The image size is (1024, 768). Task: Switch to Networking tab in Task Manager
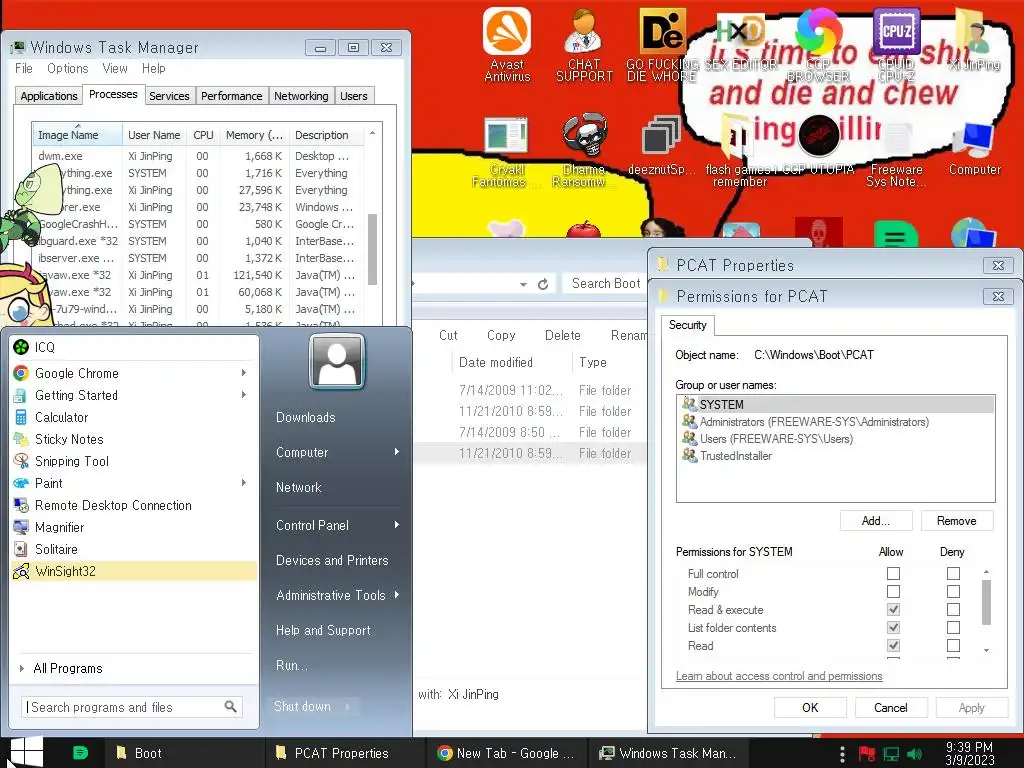pos(301,96)
